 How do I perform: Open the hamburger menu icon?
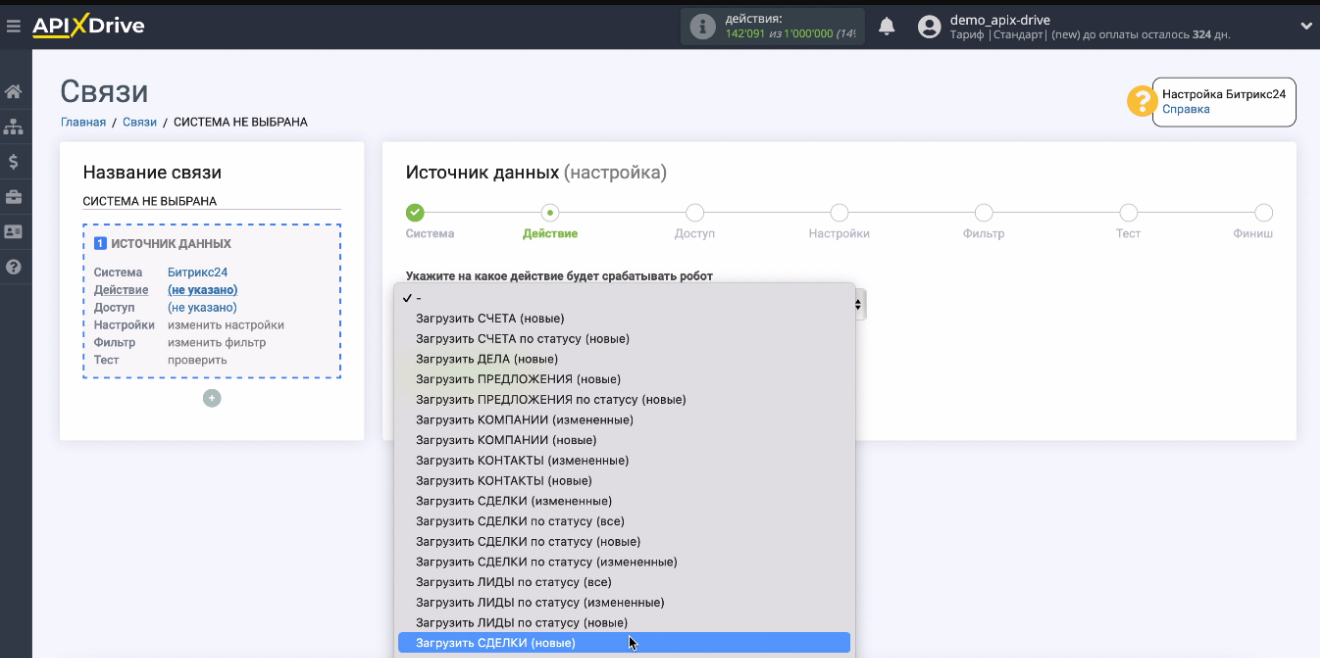coord(13,26)
